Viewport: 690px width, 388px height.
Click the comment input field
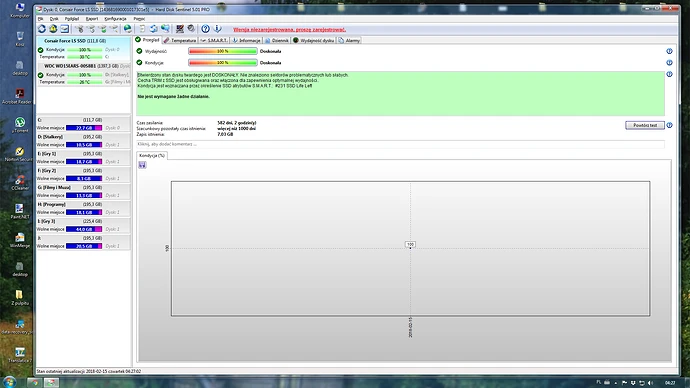(x=400, y=144)
